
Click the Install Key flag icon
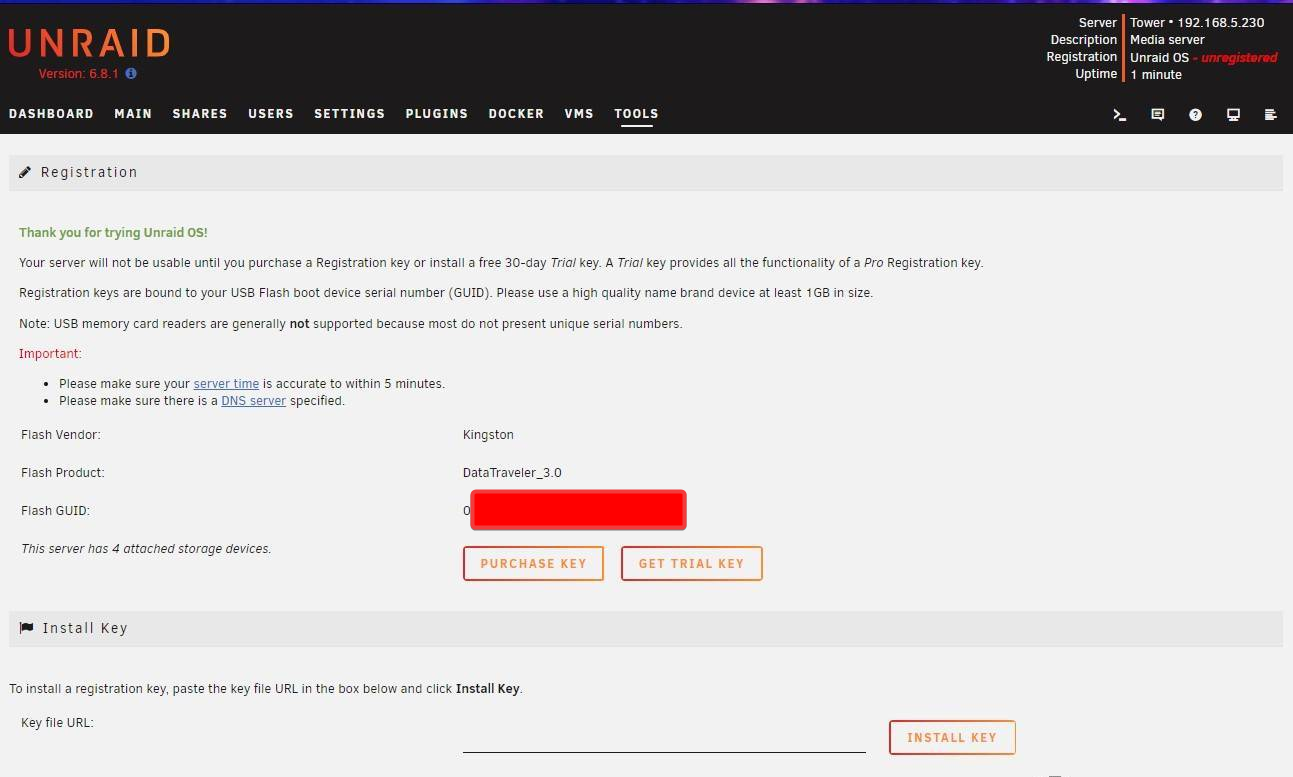[x=26, y=628]
